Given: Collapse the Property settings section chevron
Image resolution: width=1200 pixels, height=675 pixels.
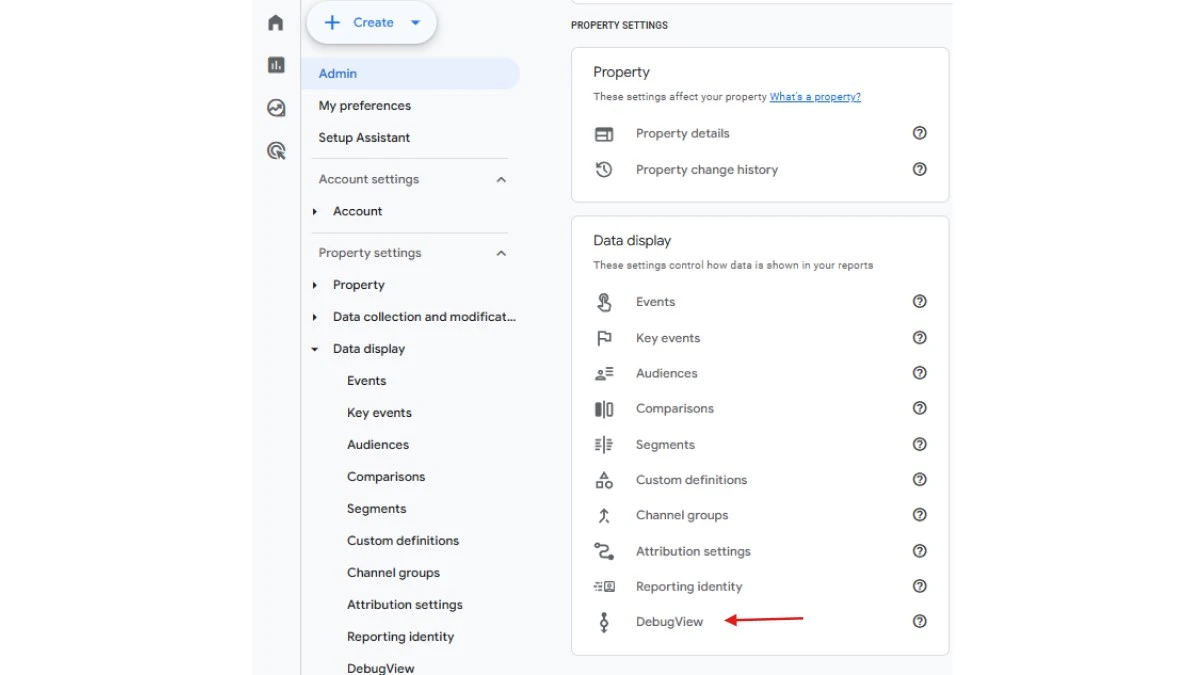Looking at the screenshot, I should (x=501, y=253).
